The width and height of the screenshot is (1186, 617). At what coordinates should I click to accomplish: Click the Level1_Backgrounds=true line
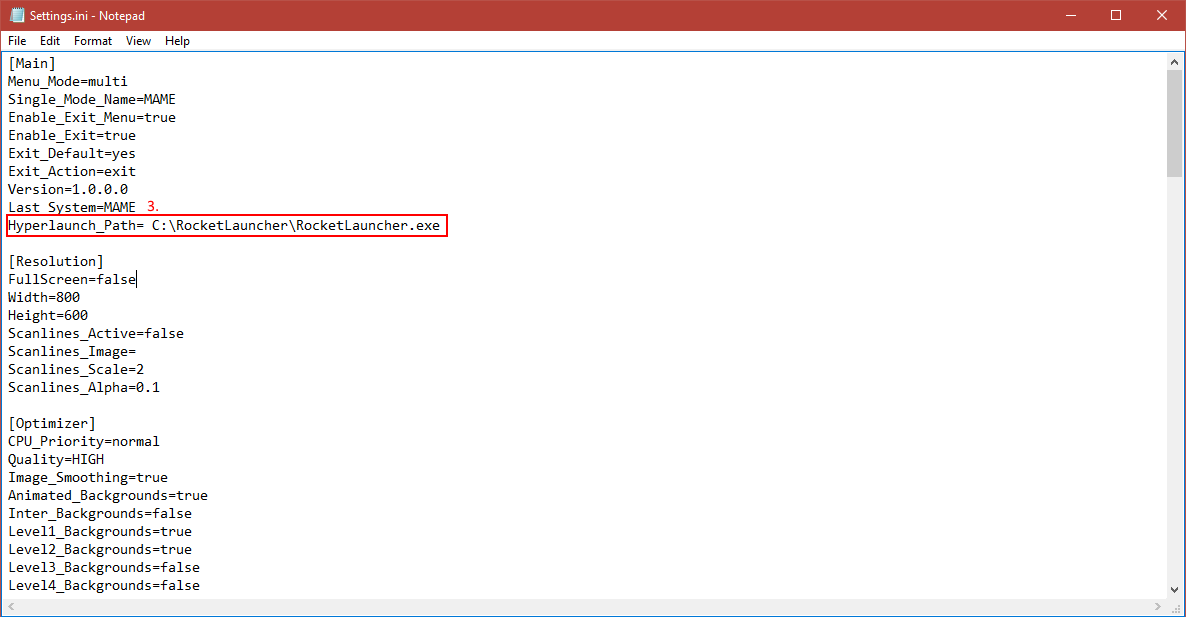pos(100,532)
